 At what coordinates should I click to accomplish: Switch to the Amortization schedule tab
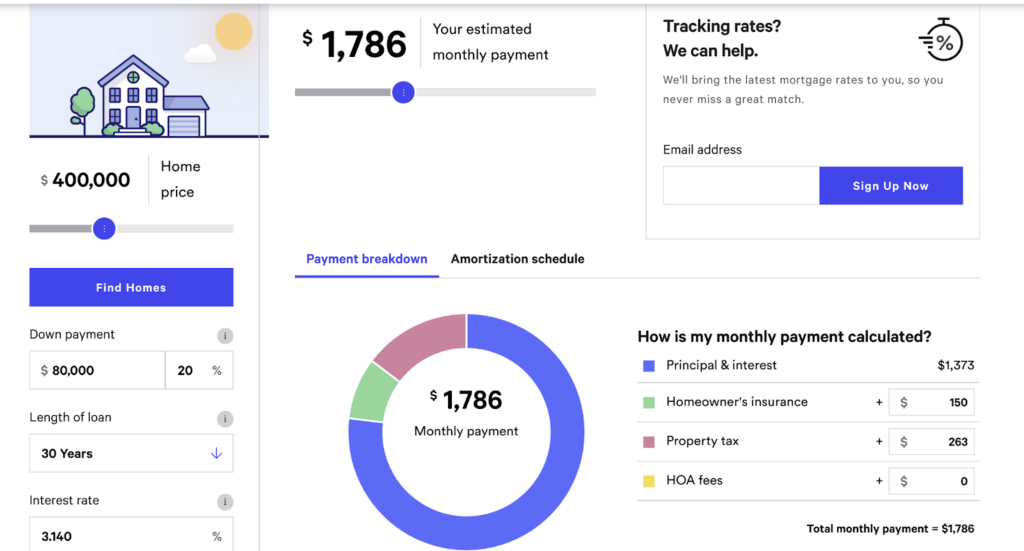(517, 259)
